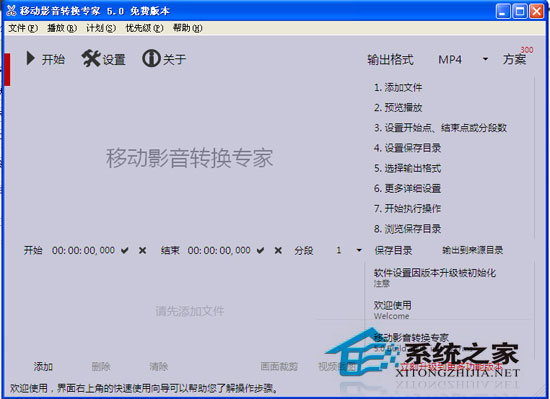Click the 方案 presets button
The width and height of the screenshot is (550, 399).
point(515,59)
